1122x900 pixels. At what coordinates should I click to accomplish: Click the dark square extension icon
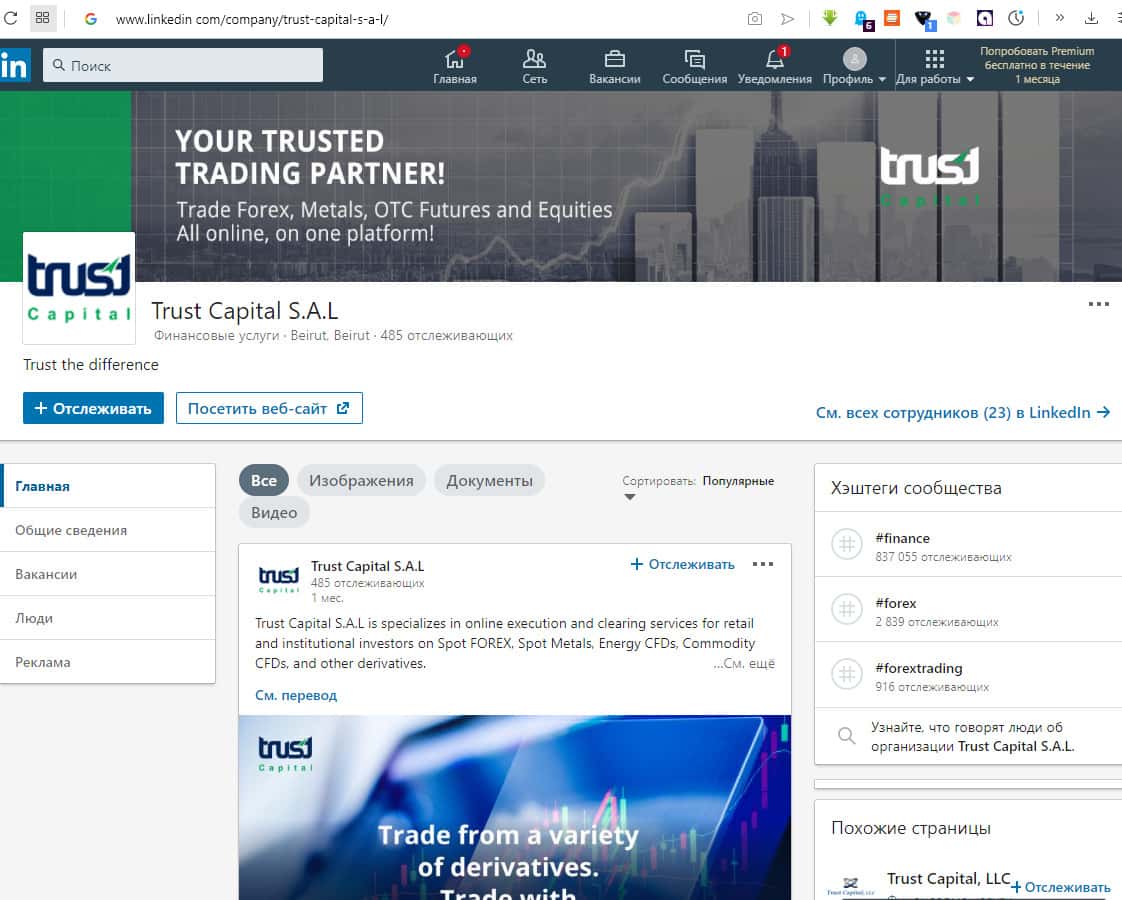tap(985, 18)
